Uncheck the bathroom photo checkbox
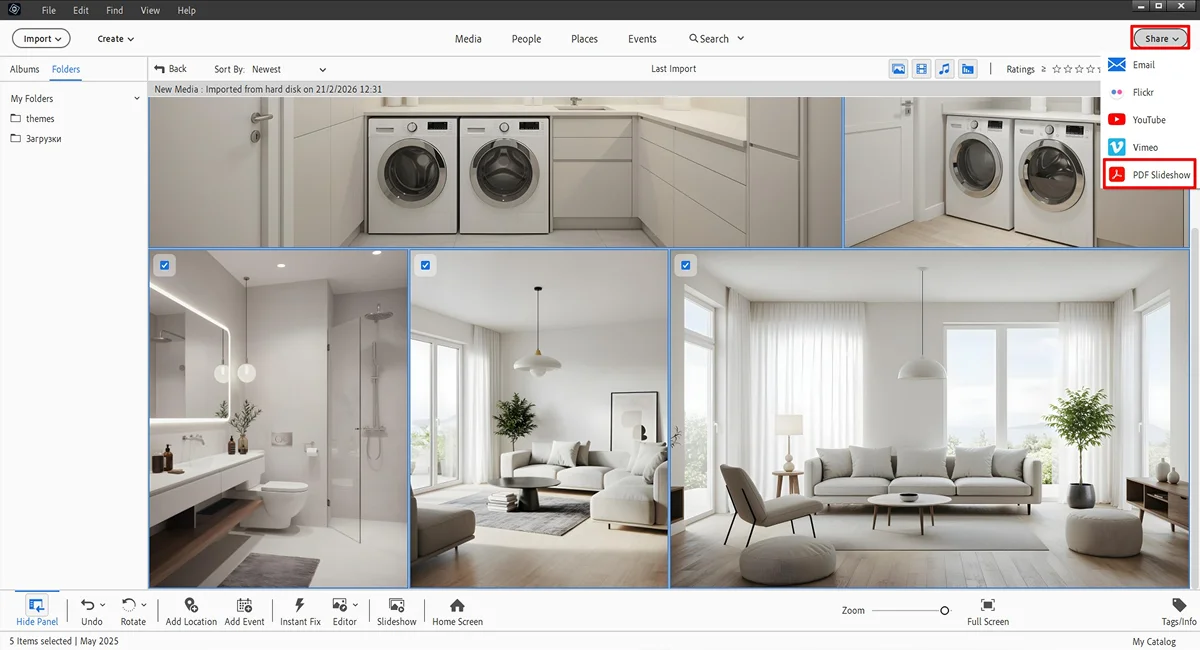1200x650 pixels. coord(166,265)
